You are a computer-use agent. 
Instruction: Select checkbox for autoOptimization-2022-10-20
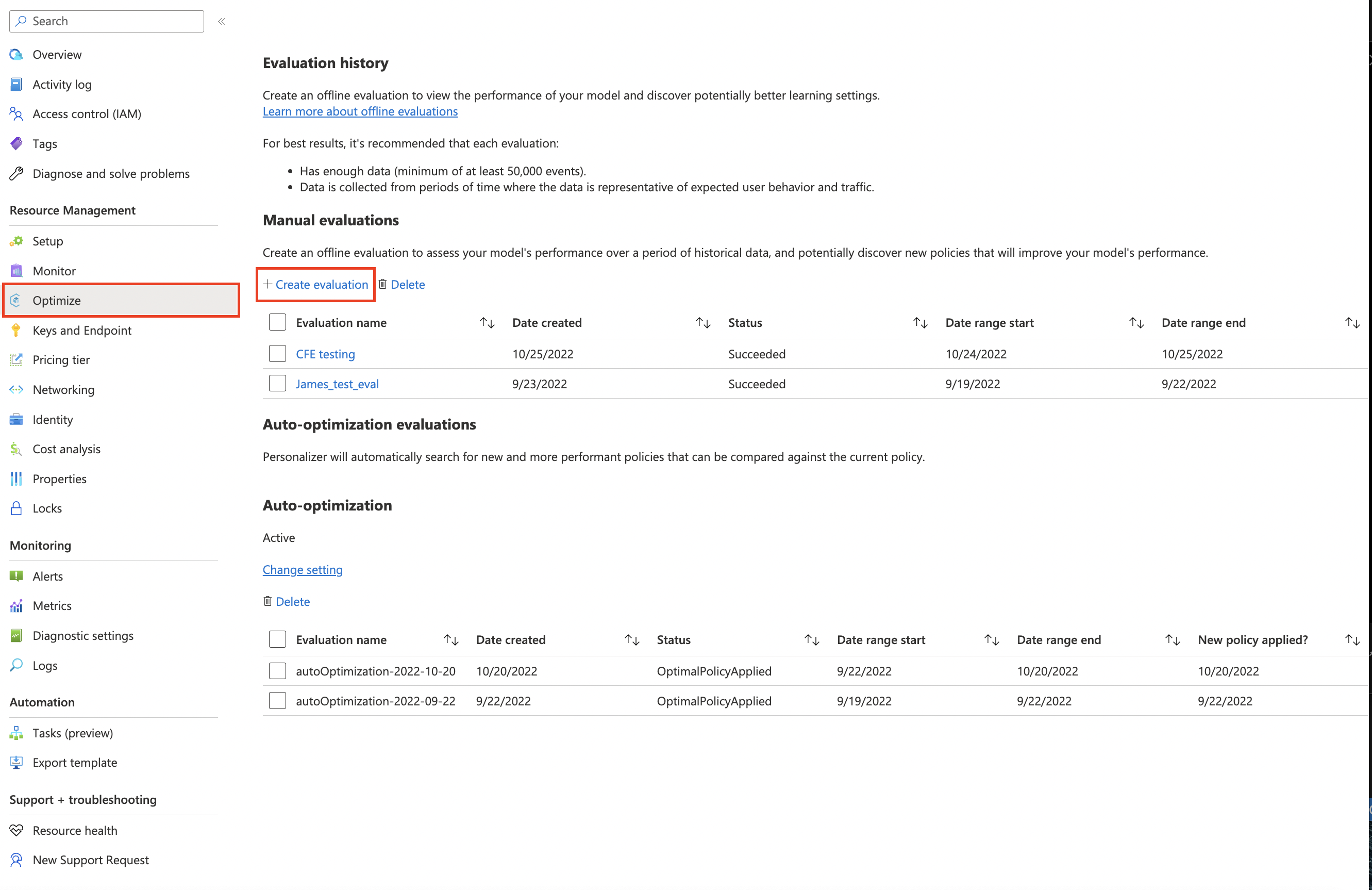(277, 670)
